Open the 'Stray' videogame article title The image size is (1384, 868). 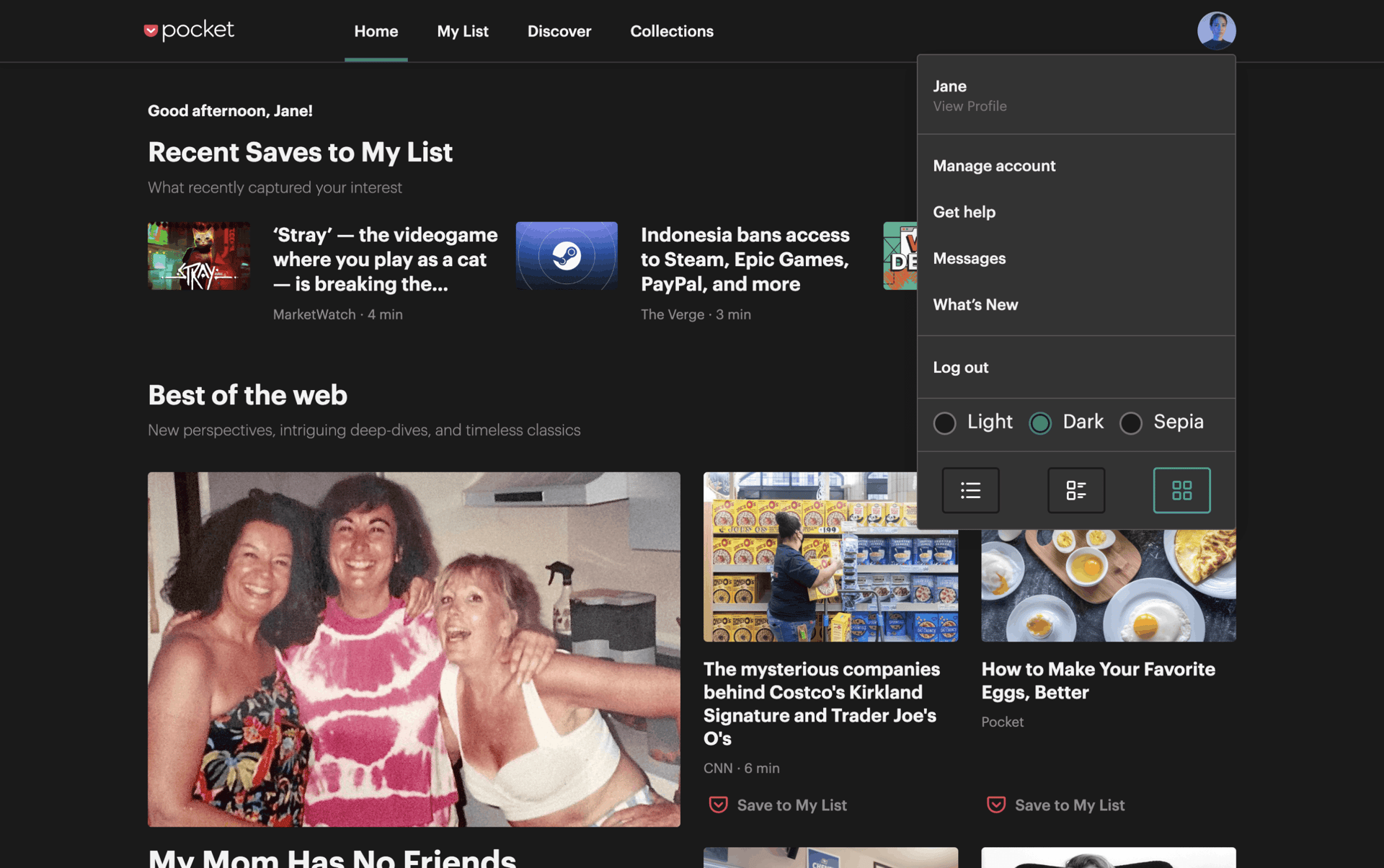click(385, 260)
